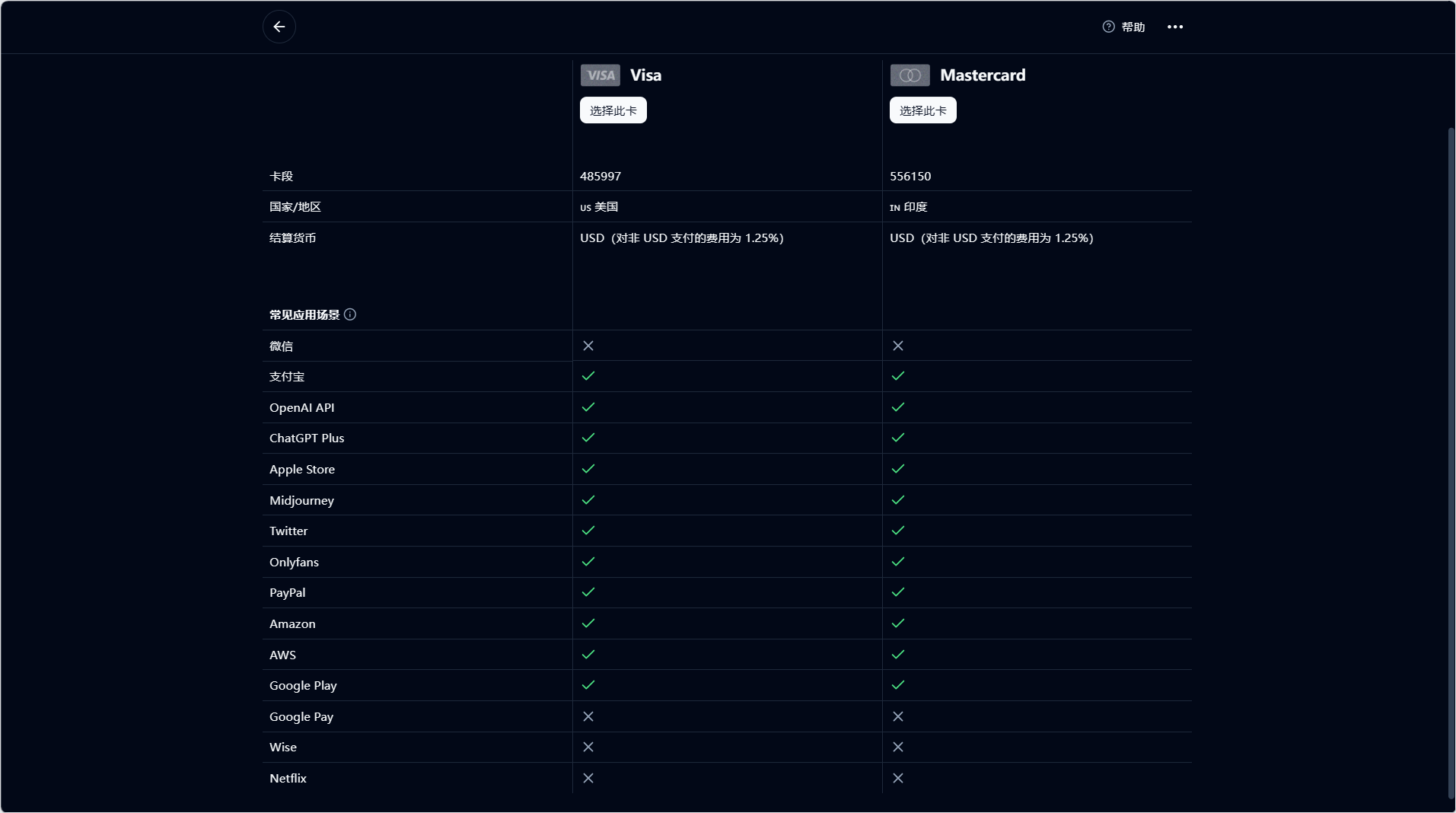The width and height of the screenshot is (1456, 813).
Task: Click the Visa checkmark for Midjourney
Action: click(x=588, y=500)
